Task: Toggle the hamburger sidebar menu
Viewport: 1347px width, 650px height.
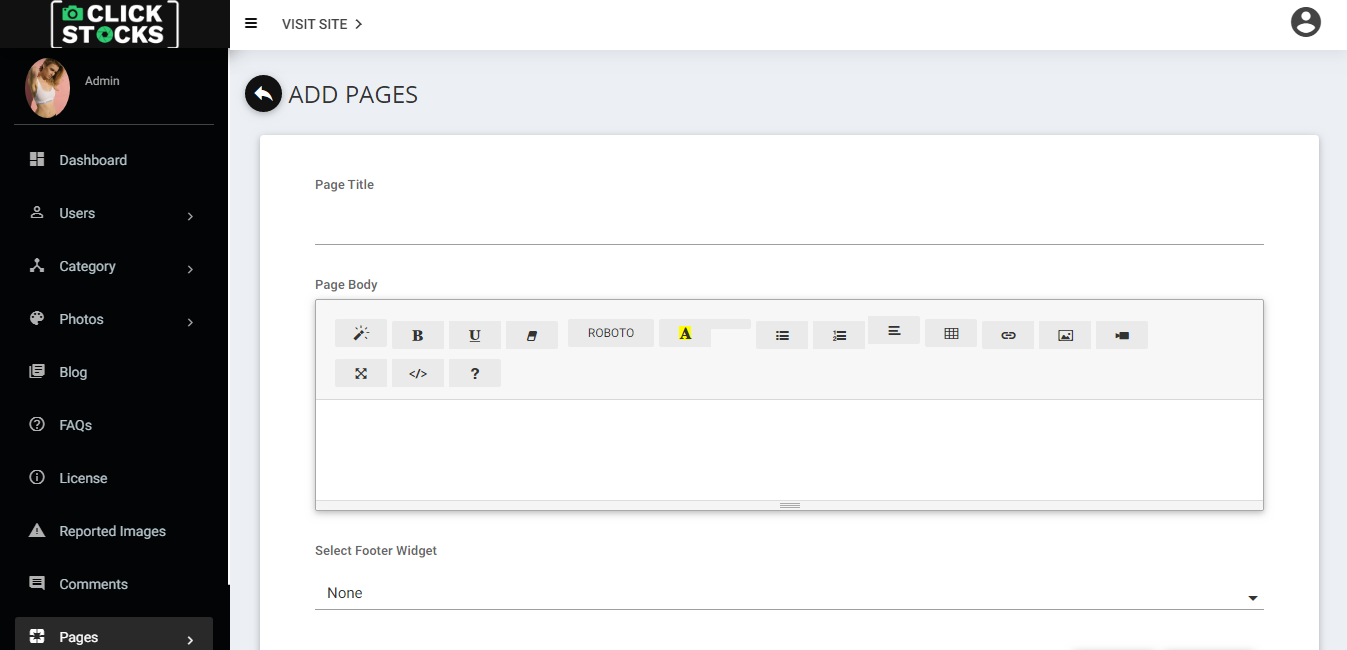Action: coord(251,24)
